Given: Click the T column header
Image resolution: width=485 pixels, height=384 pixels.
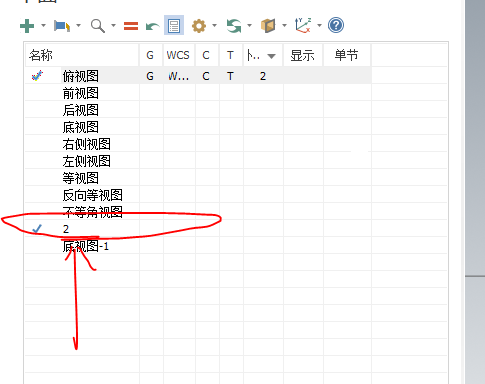Looking at the screenshot, I should [231, 55].
